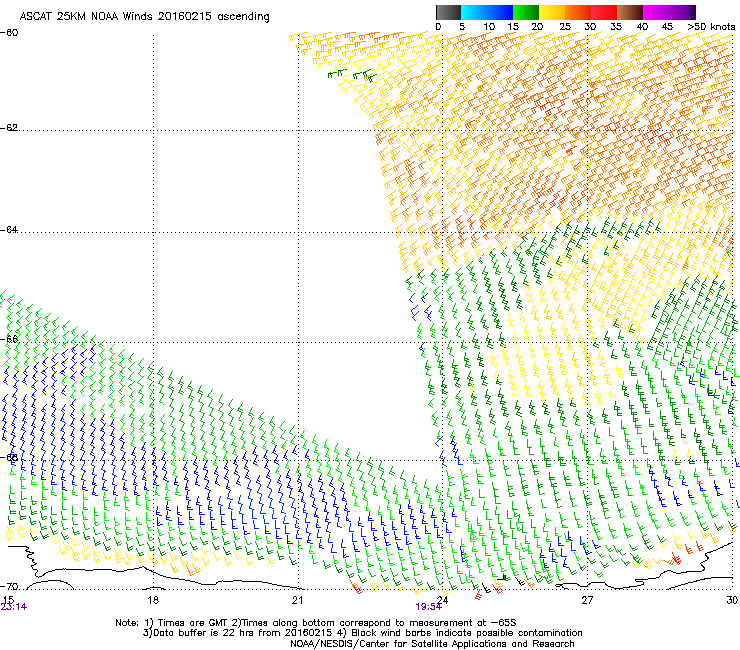Choose the yellow 20–25 knots legend swatch
740x650 pixels.
pos(552,12)
